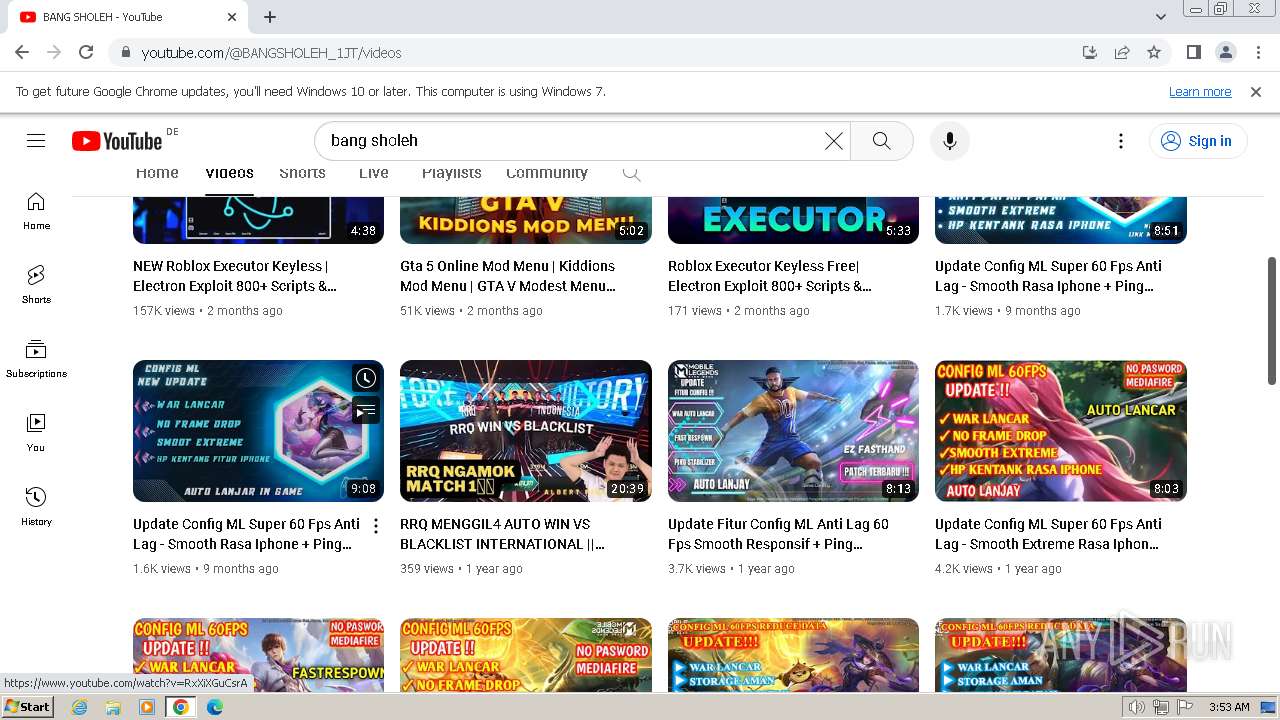The image size is (1280, 720).
Task: Click the page vertical scrollbar
Action: click(1272, 320)
